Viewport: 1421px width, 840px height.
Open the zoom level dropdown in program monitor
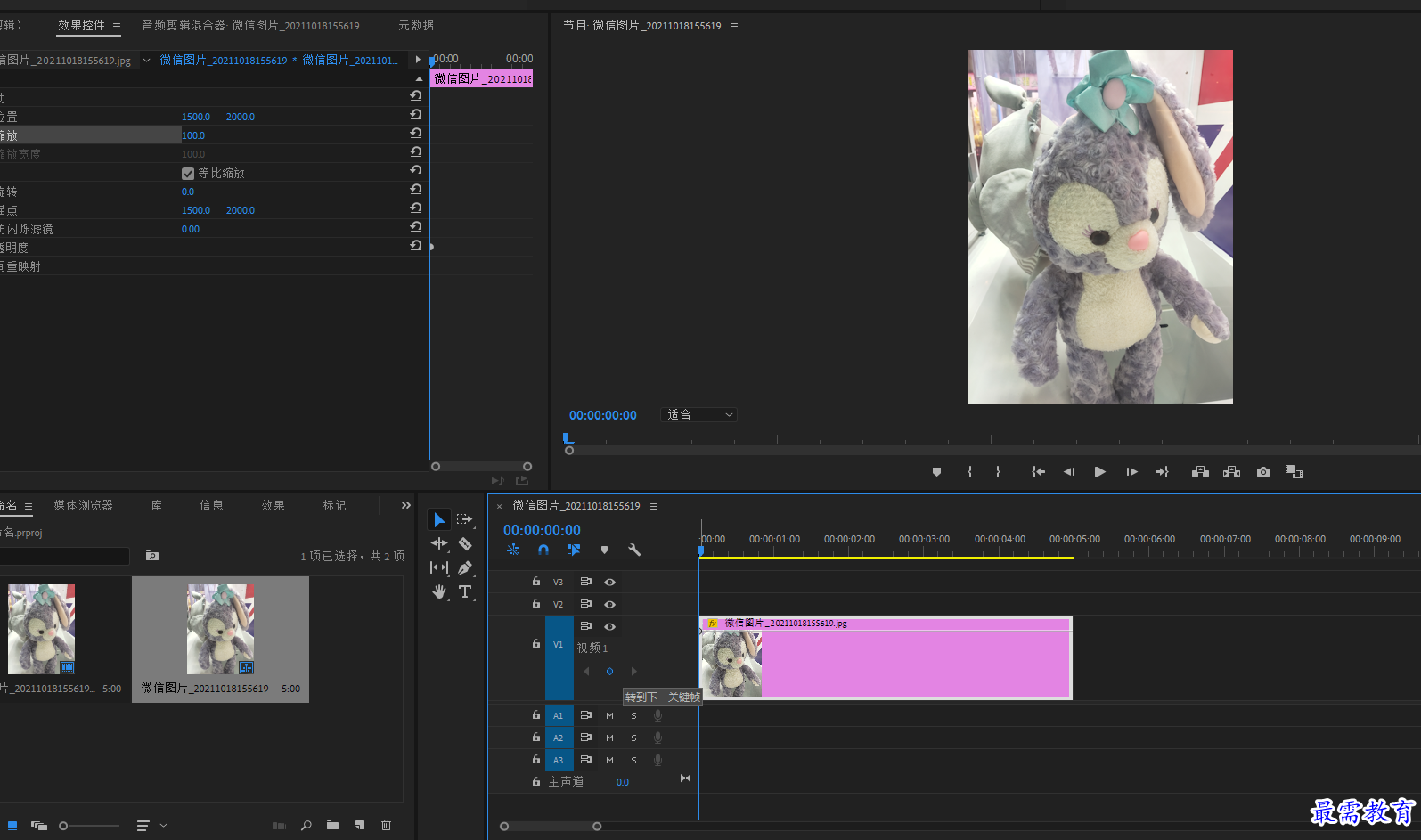tap(699, 415)
